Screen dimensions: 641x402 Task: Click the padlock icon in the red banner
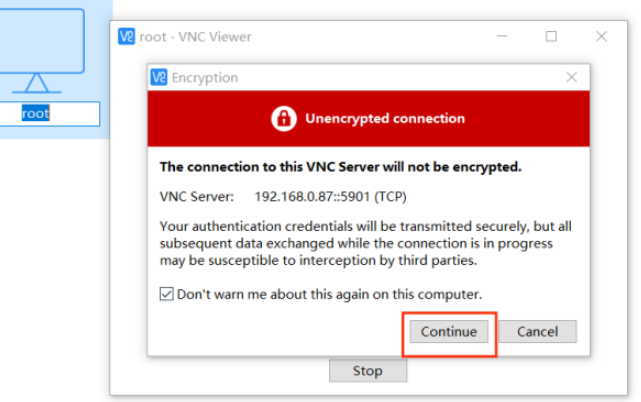click(x=284, y=119)
